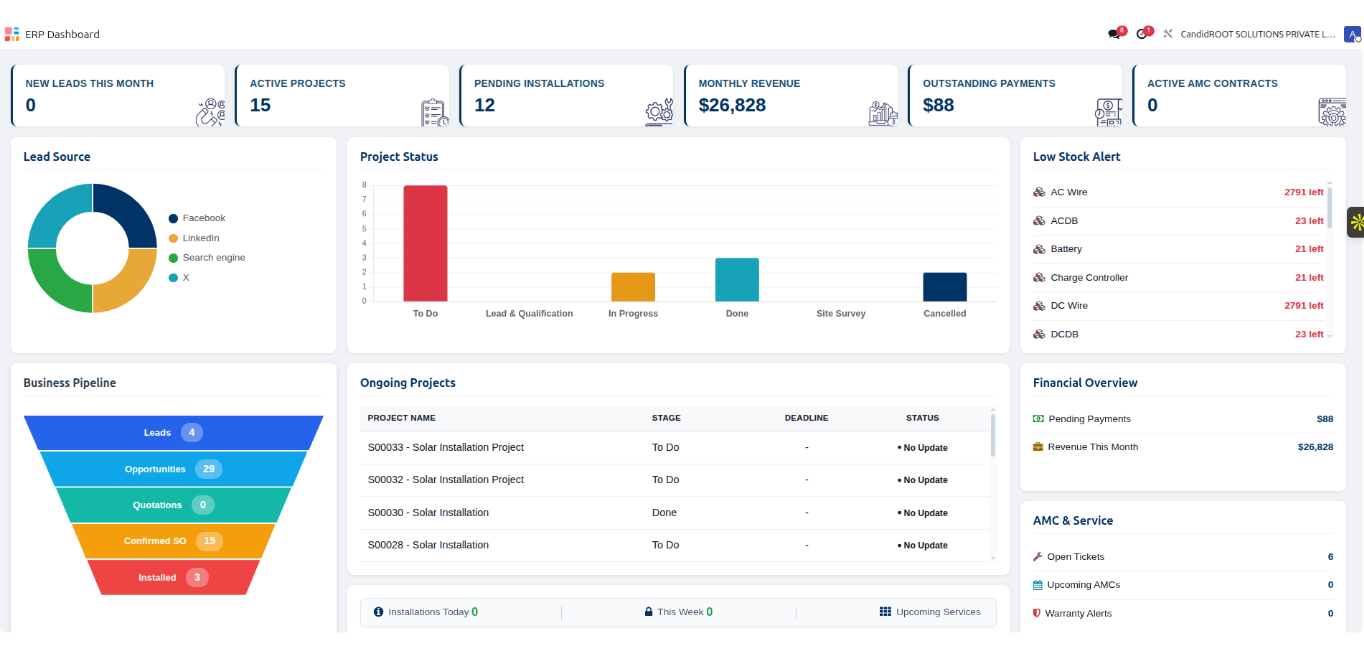Click the This Week lock icon

[x=648, y=612]
